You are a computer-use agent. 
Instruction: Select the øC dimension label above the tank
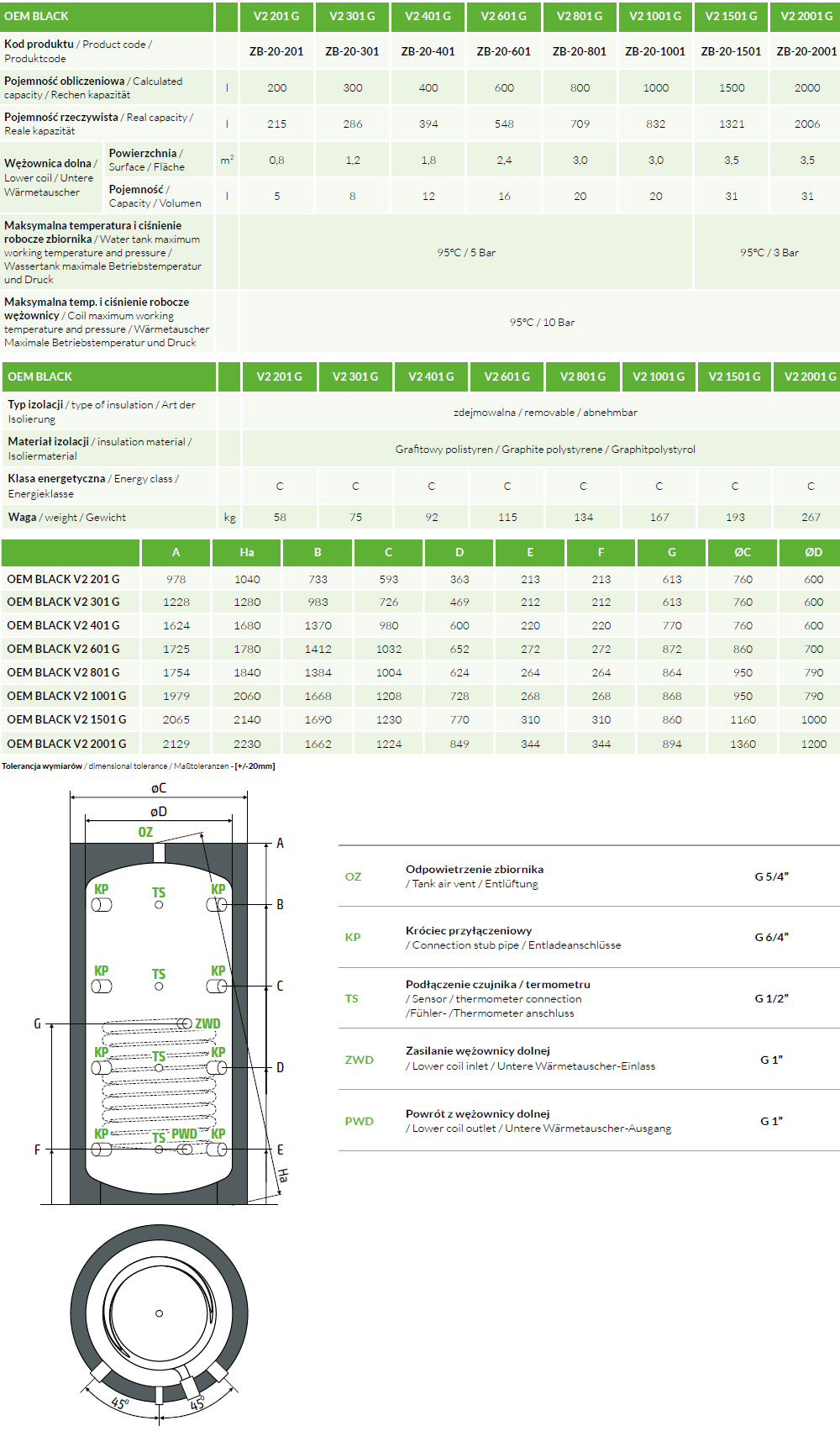coord(159,788)
